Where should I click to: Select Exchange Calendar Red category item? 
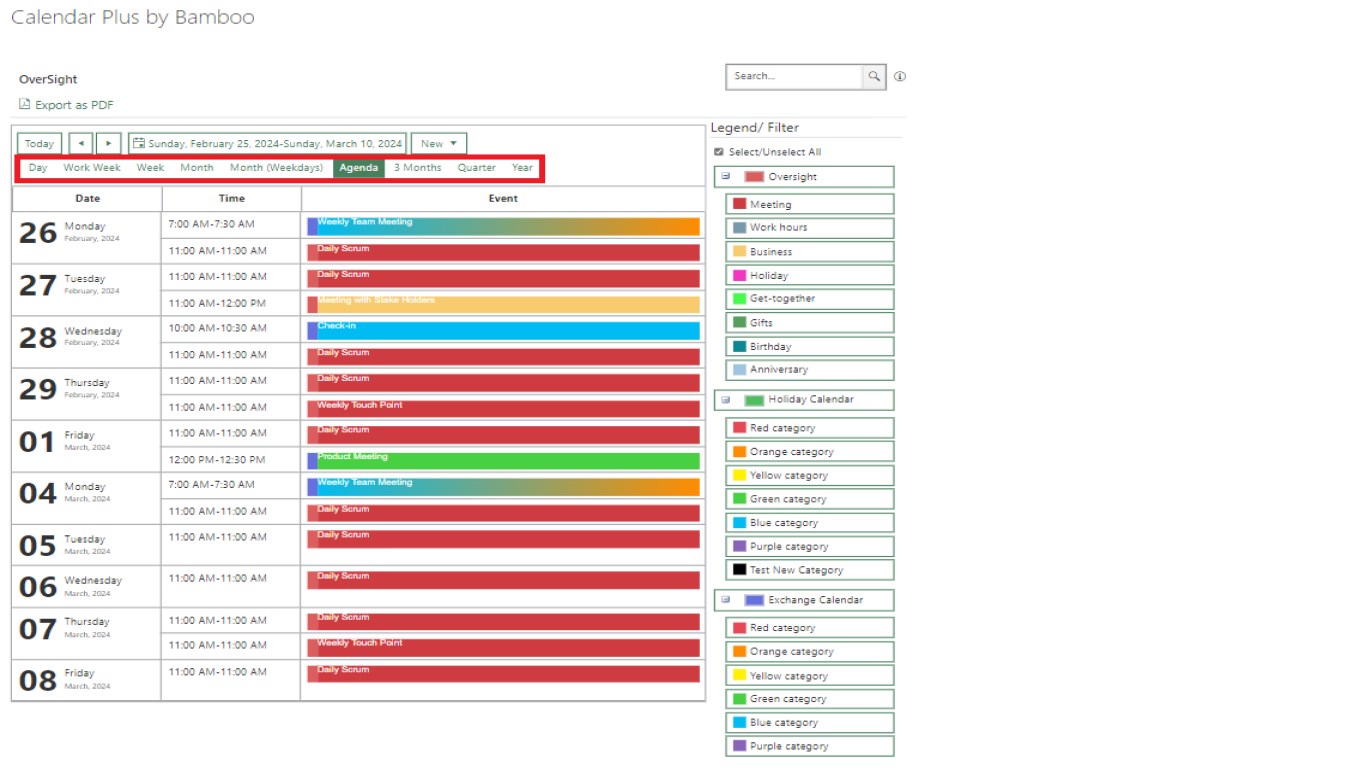(810, 628)
